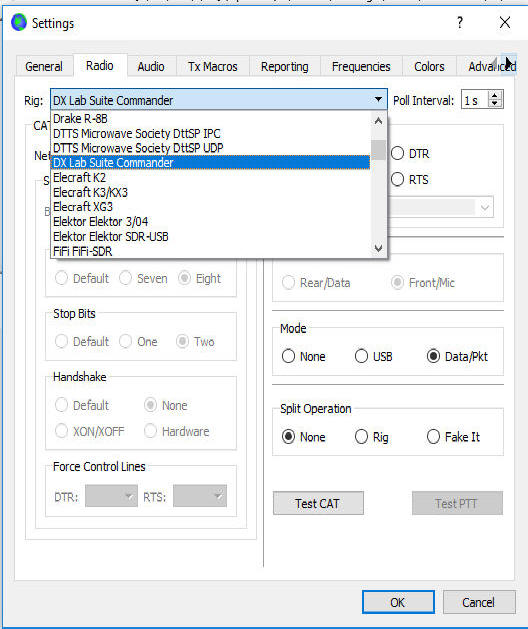Image resolution: width=528 pixels, height=629 pixels.
Task: Set Split Operation to Fake It
Action: coord(453,436)
